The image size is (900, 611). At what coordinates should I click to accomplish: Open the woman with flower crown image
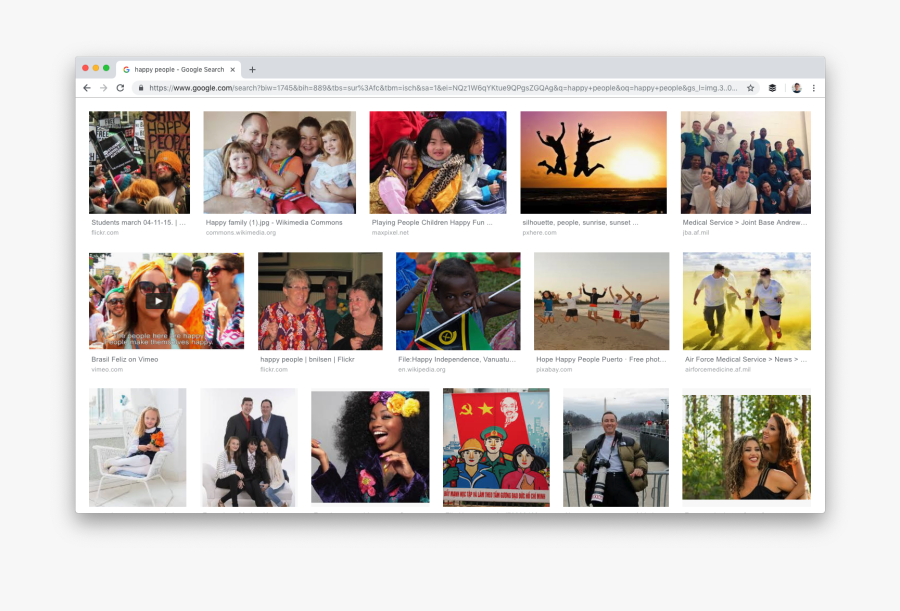369,446
